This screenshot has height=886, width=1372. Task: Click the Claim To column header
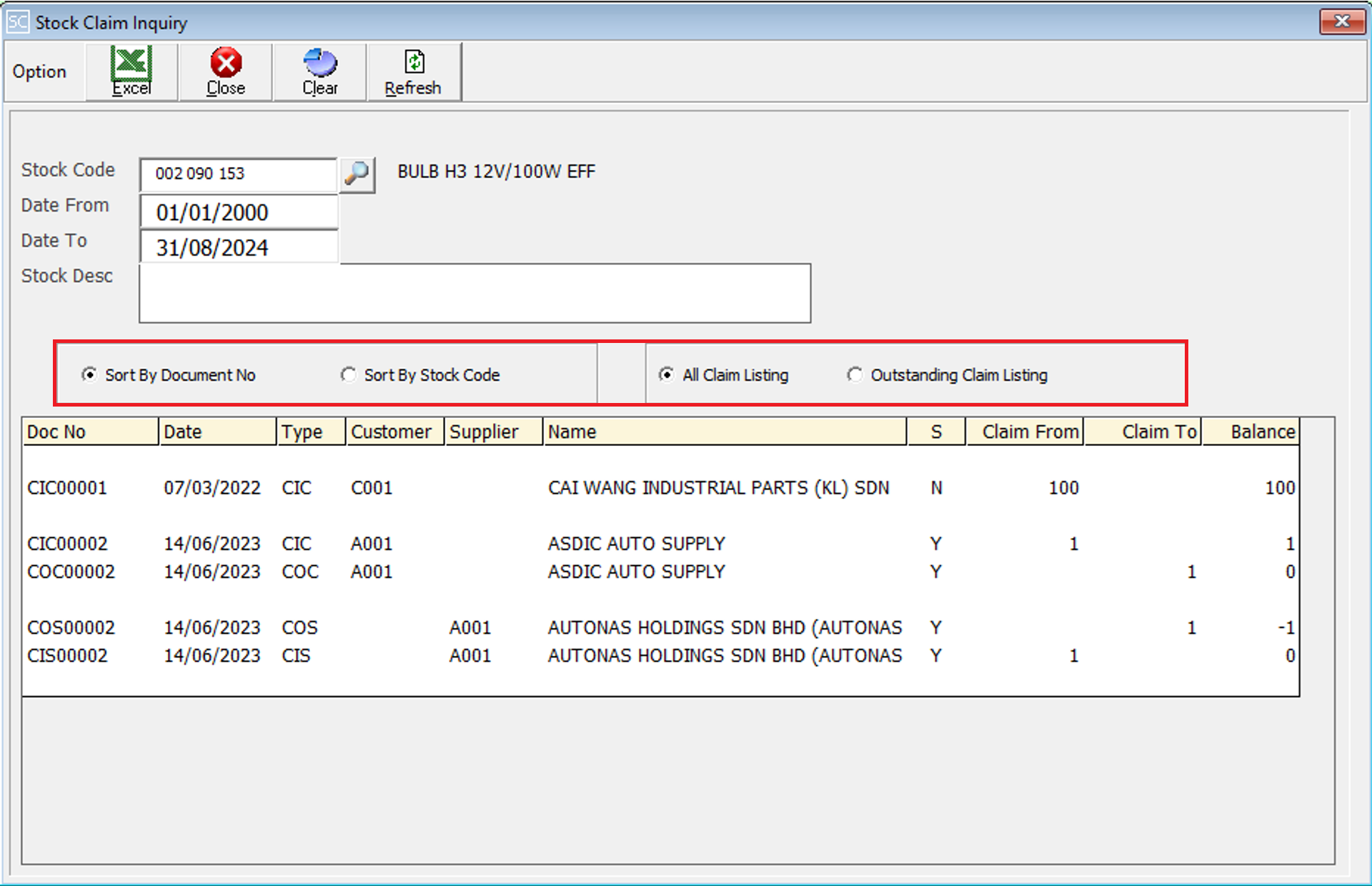pyautogui.click(x=1143, y=432)
